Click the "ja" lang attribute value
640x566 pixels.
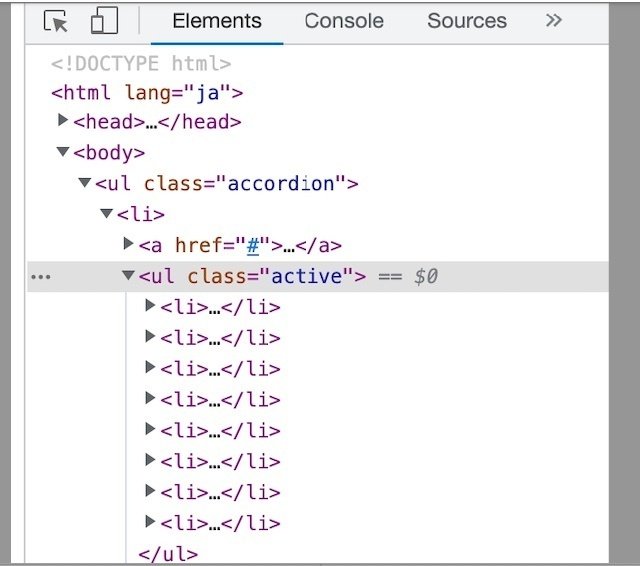point(208,93)
